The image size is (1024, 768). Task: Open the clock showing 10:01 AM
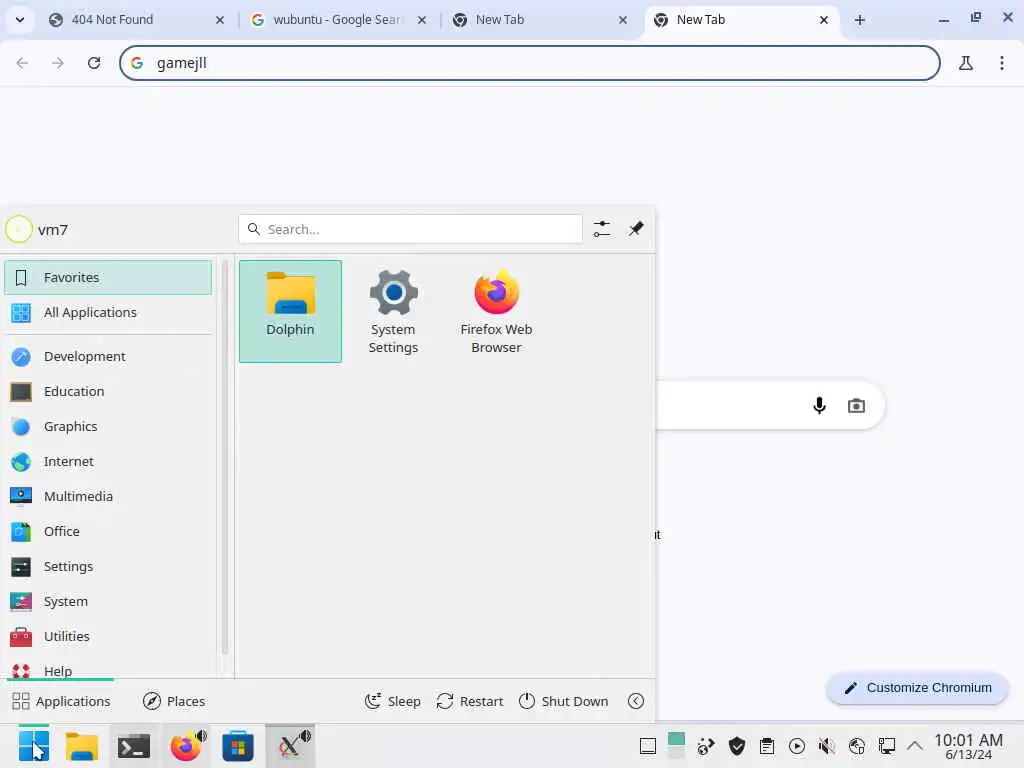click(x=968, y=746)
